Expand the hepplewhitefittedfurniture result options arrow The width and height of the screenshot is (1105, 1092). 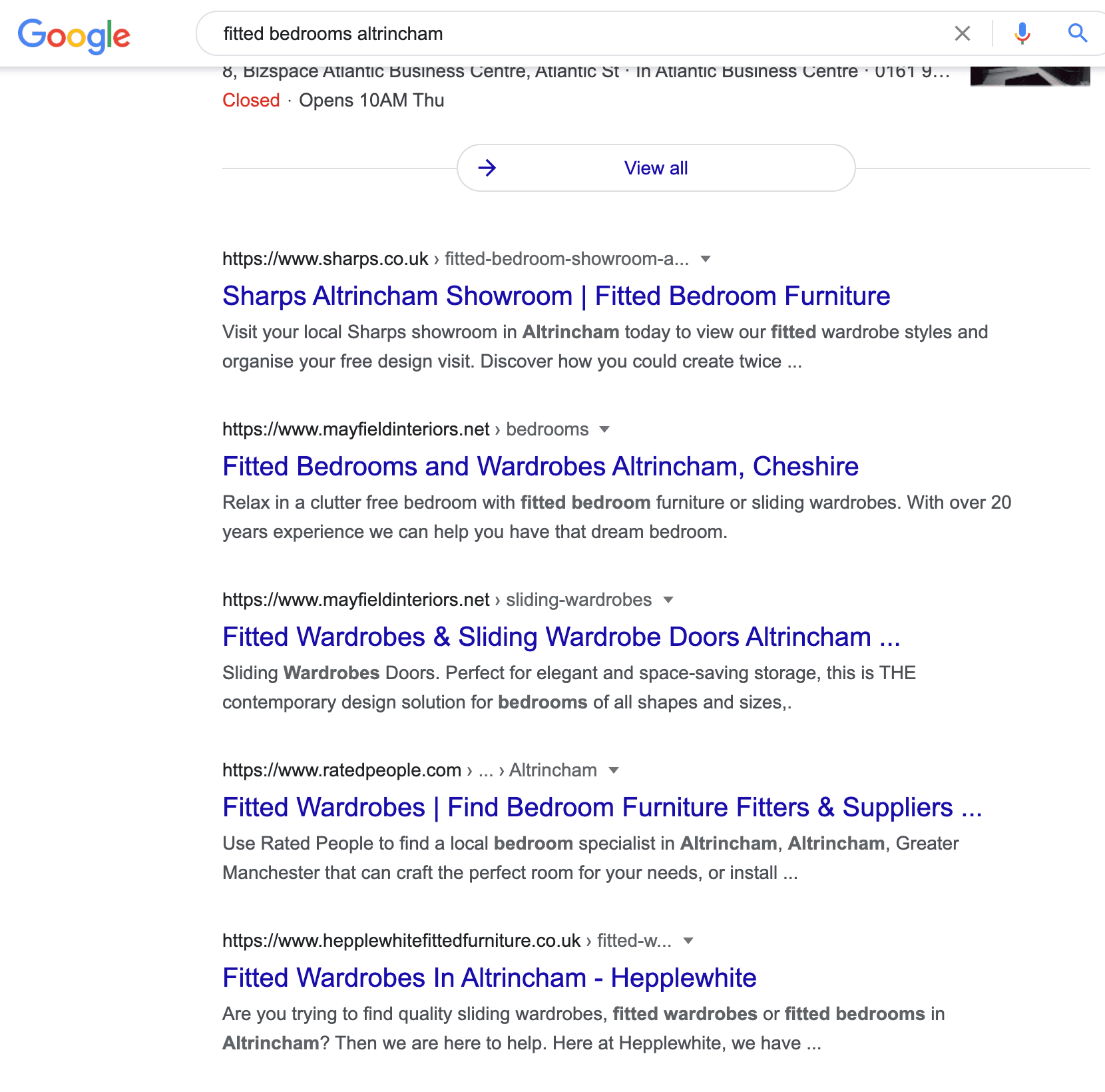tap(688, 941)
